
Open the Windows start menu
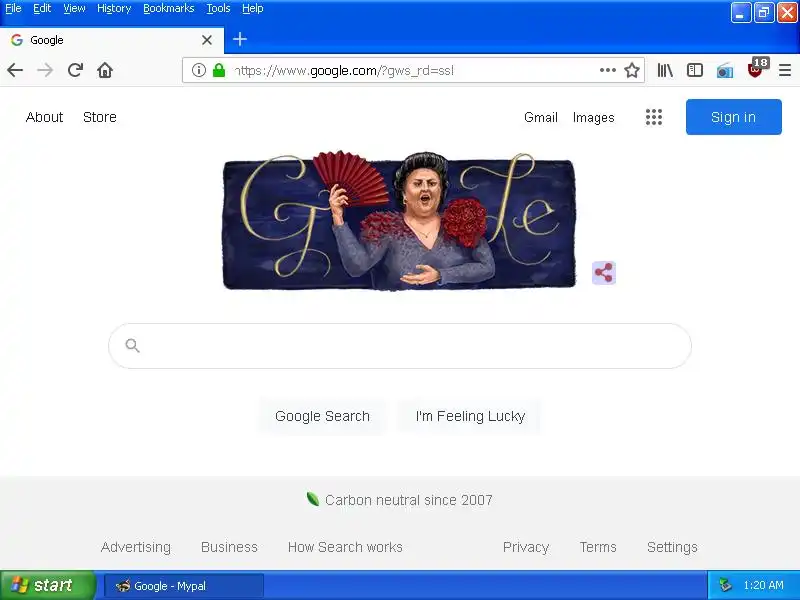pyautogui.click(x=48, y=585)
